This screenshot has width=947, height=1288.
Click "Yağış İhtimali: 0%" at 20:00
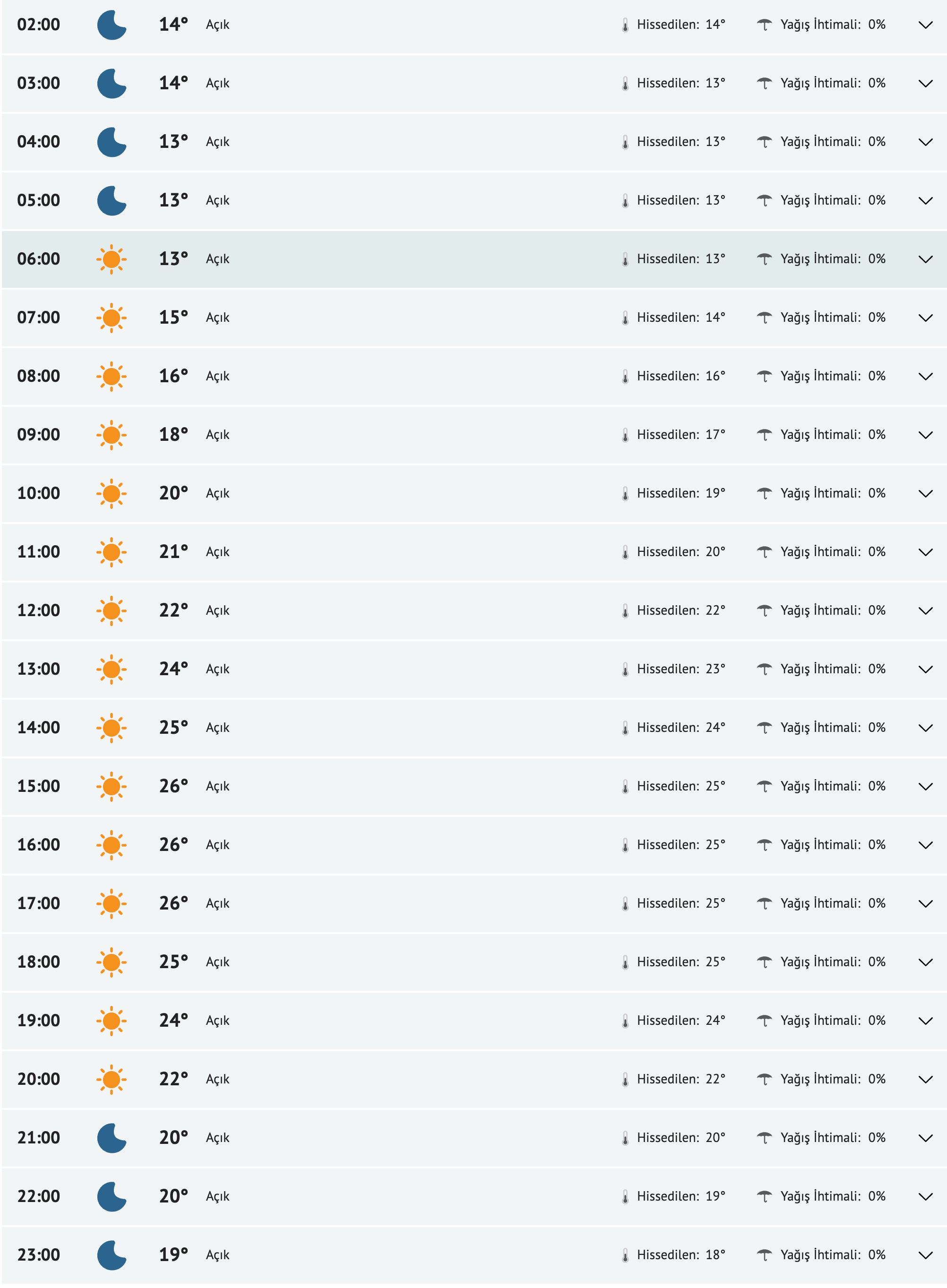coord(832,1079)
